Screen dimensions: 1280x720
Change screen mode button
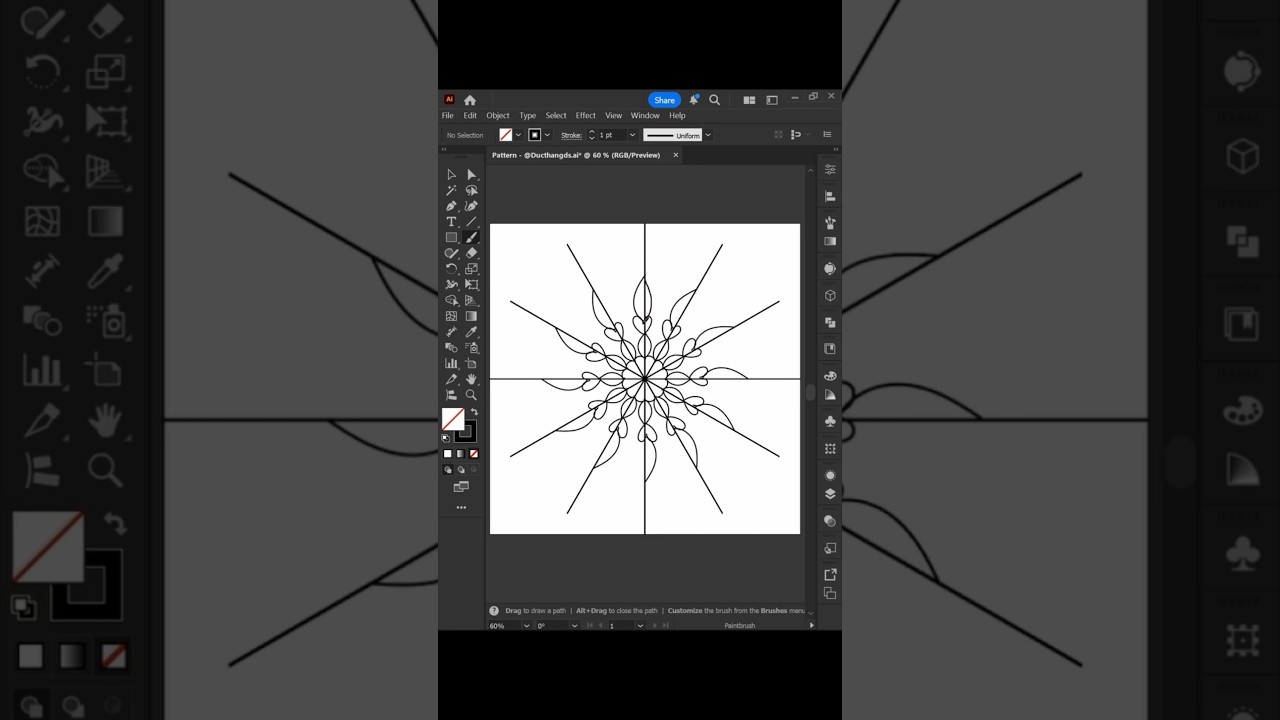(461, 487)
